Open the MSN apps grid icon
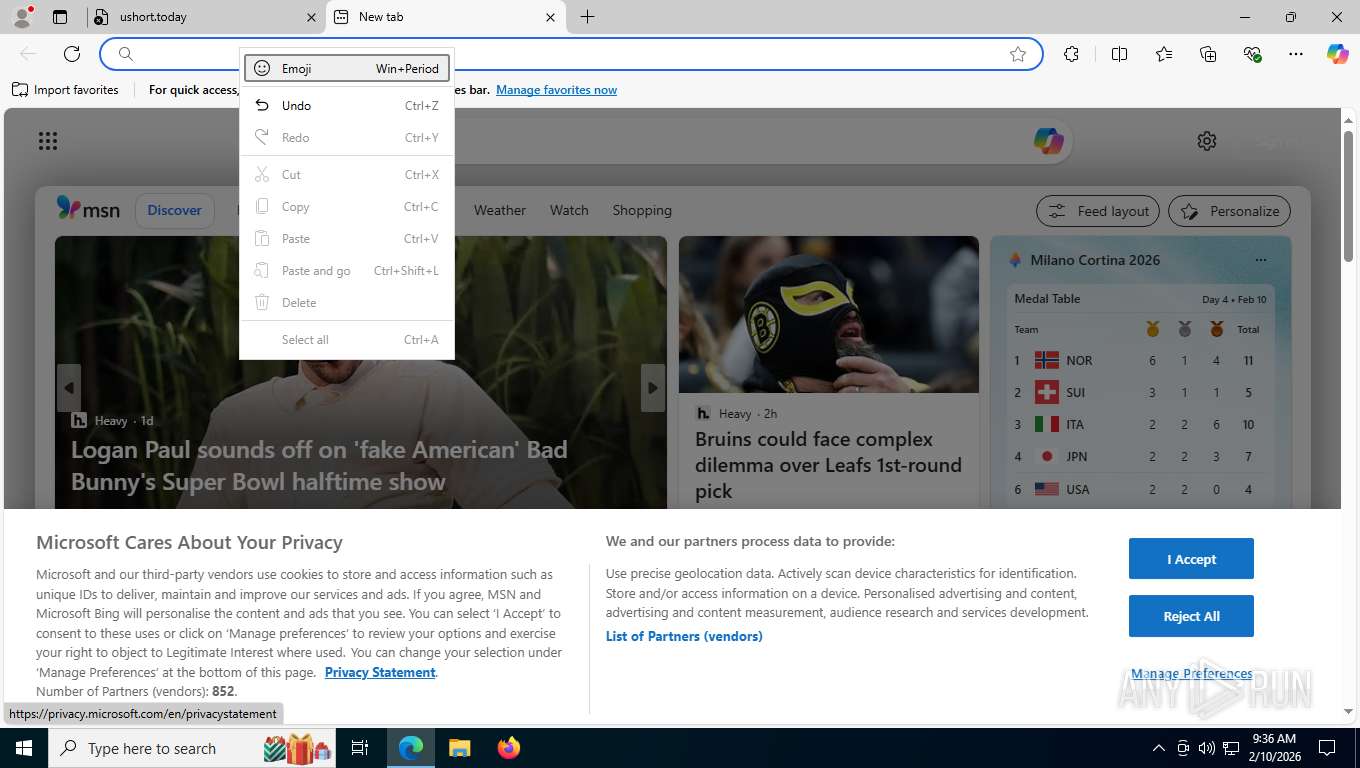The image size is (1360, 768). pyautogui.click(x=48, y=141)
